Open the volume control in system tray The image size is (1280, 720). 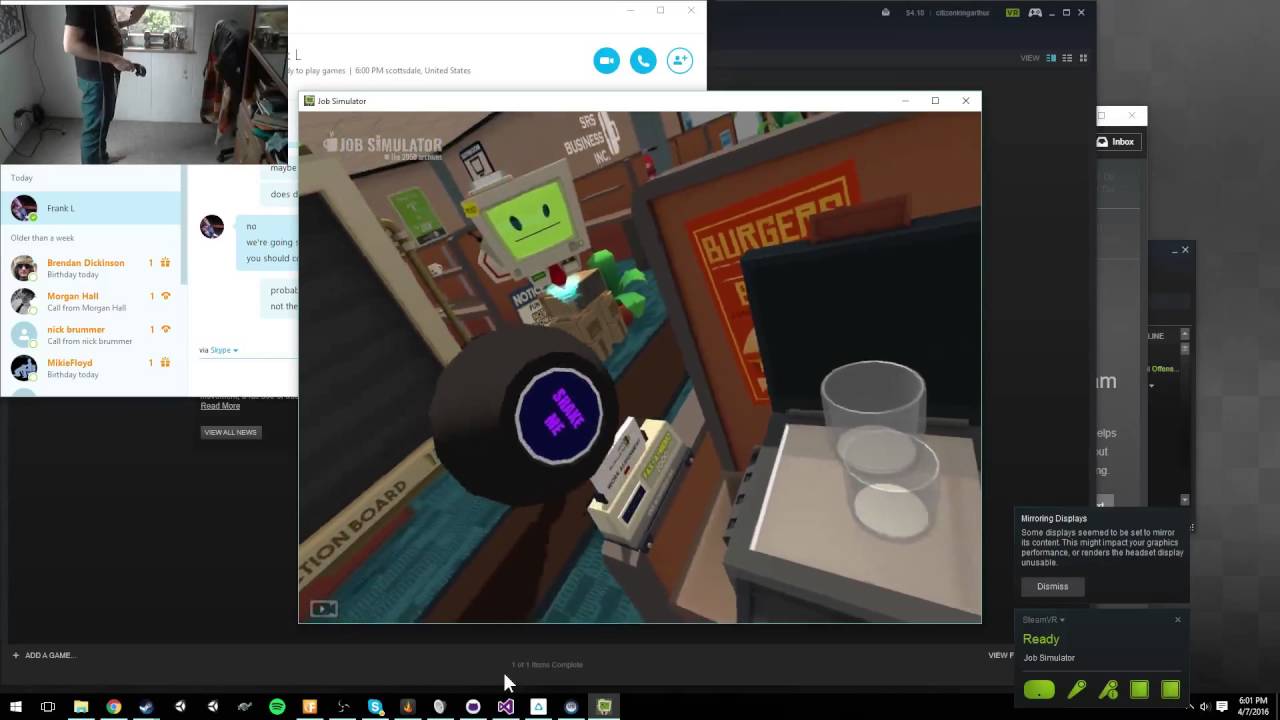pos(1204,706)
